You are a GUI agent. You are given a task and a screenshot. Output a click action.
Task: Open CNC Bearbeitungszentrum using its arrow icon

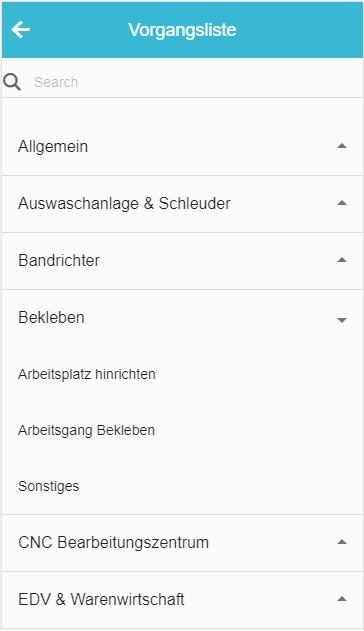[342, 542]
